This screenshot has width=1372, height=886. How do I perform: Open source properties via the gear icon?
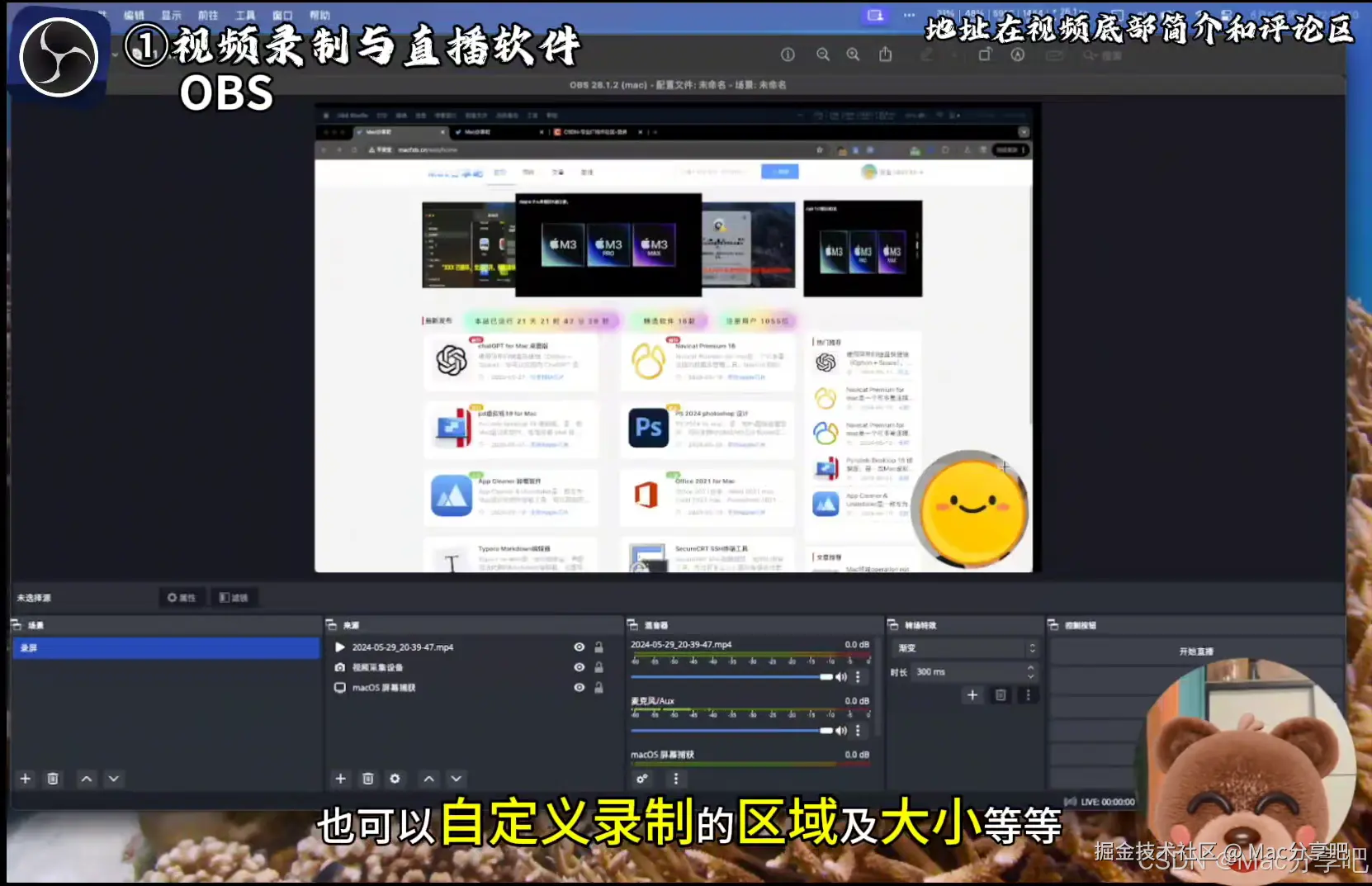tap(395, 779)
